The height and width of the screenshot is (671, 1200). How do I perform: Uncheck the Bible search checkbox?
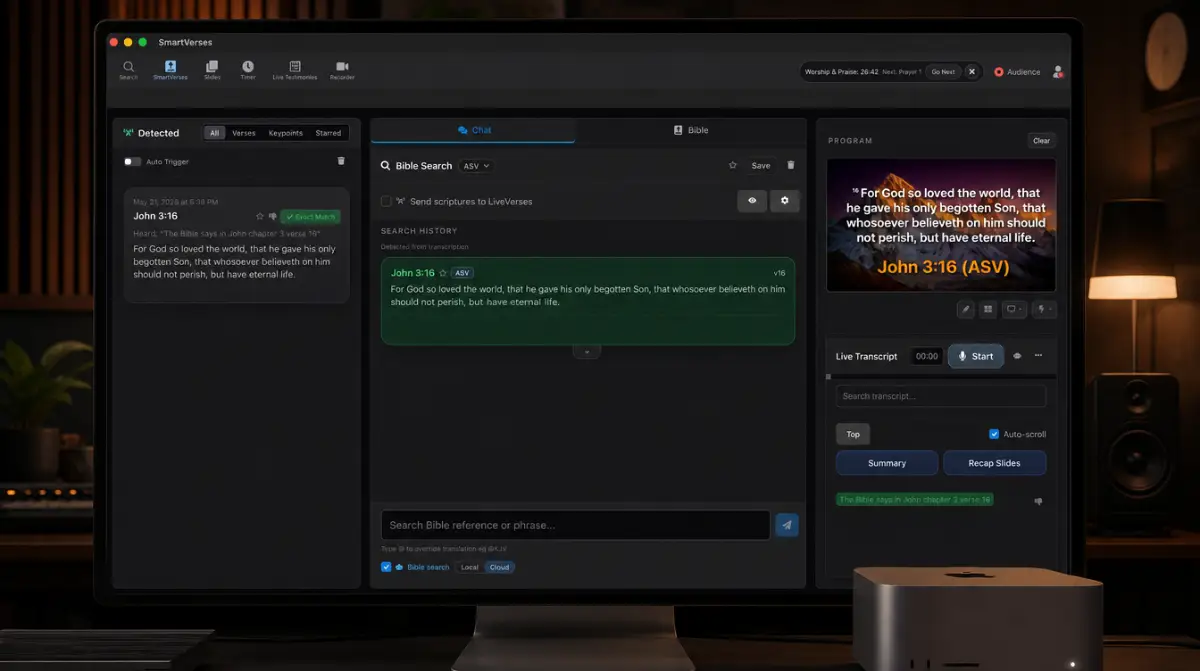click(386, 567)
